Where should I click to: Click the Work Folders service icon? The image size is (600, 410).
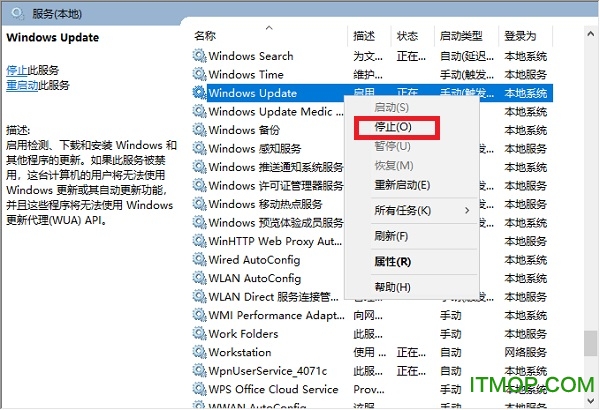click(199, 334)
